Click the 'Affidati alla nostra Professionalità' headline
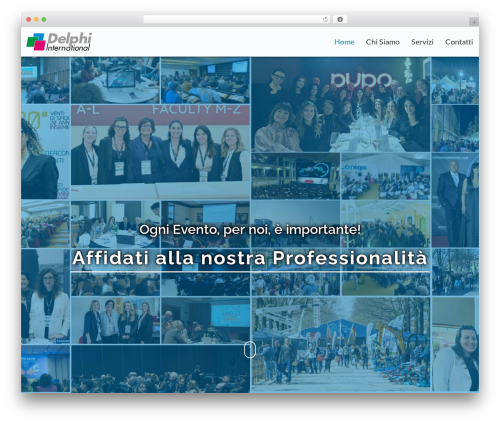This screenshot has width=500, height=423. (x=250, y=258)
